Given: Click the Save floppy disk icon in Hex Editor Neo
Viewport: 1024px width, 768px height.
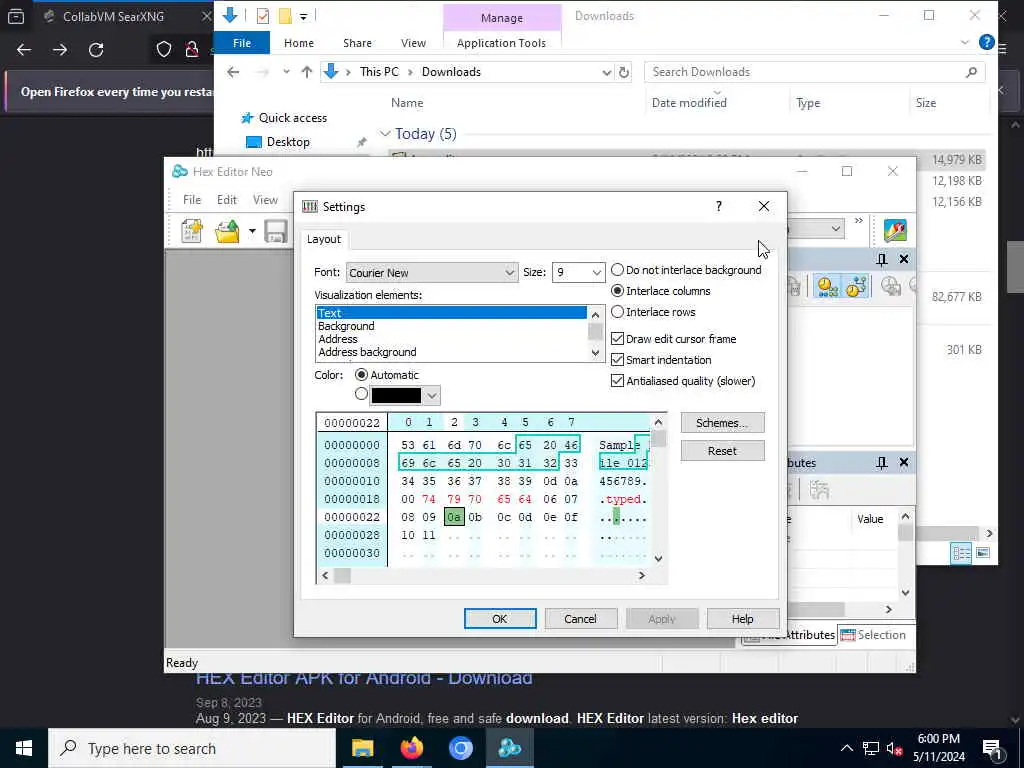Looking at the screenshot, I should pyautogui.click(x=276, y=231).
